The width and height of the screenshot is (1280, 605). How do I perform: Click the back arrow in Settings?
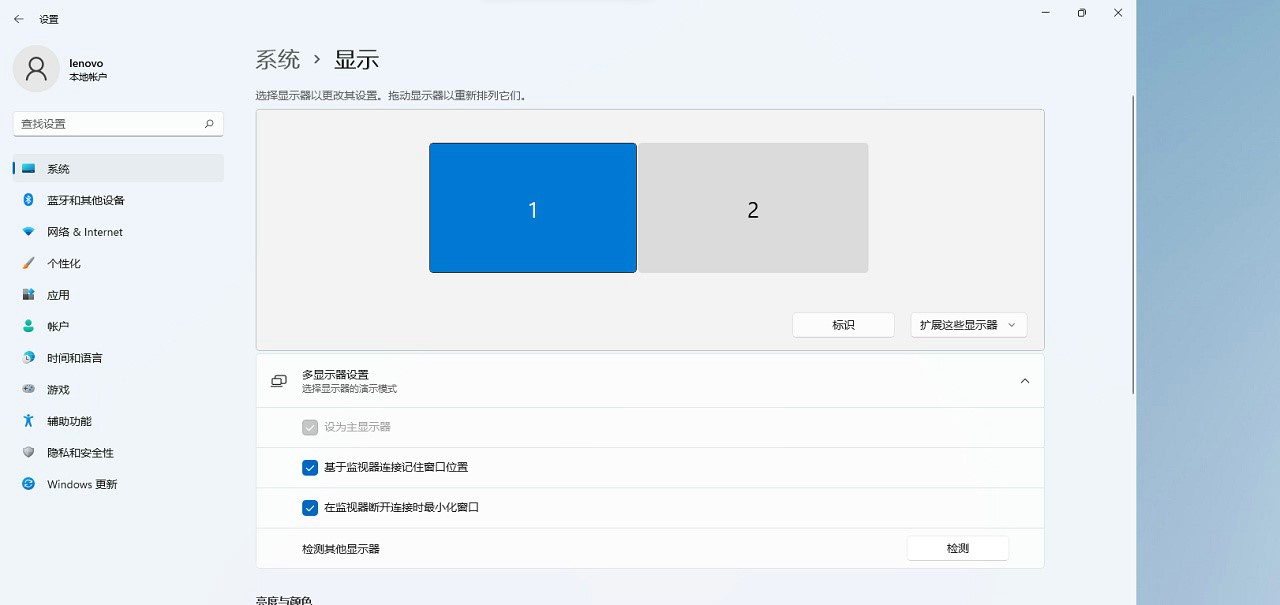click(20, 18)
